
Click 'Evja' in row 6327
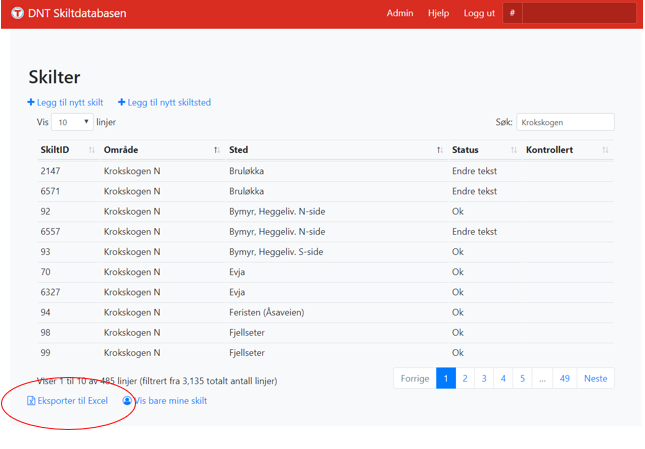tap(237, 292)
